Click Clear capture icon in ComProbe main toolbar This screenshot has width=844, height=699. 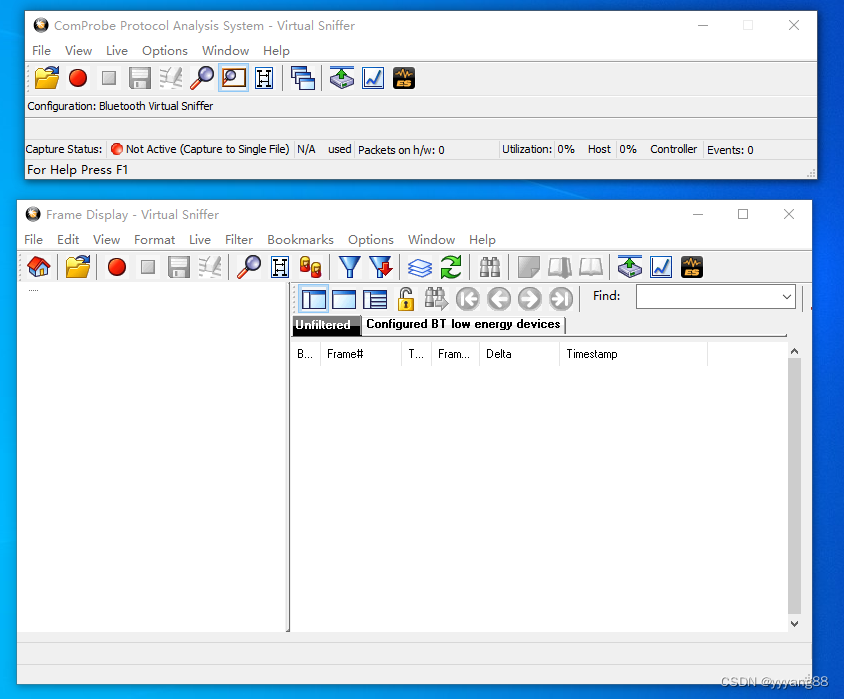click(171, 78)
